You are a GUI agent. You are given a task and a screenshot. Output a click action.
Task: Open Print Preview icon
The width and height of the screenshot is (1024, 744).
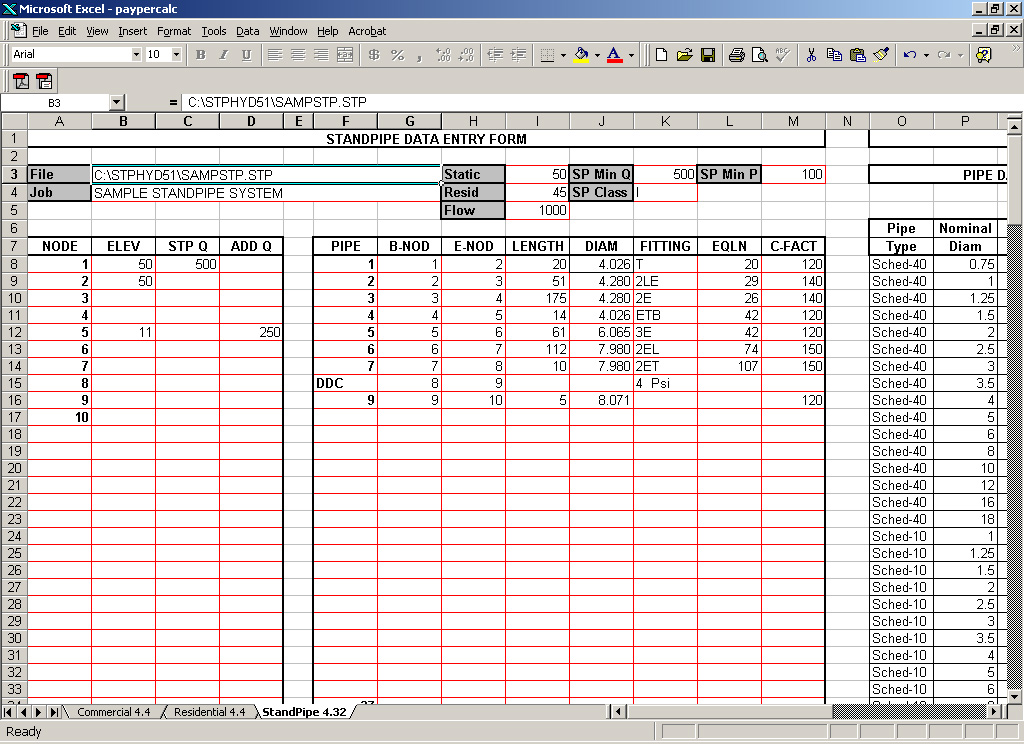pyautogui.click(x=760, y=55)
